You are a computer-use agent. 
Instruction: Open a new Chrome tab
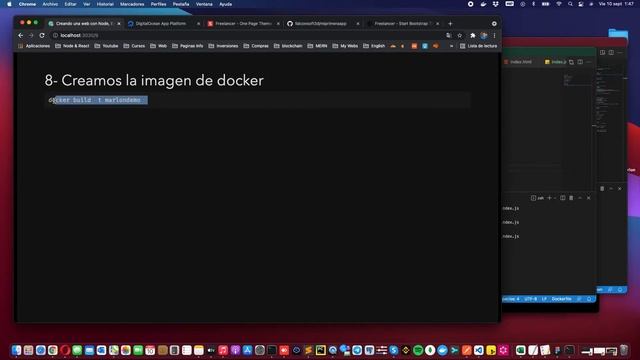tap(450, 24)
